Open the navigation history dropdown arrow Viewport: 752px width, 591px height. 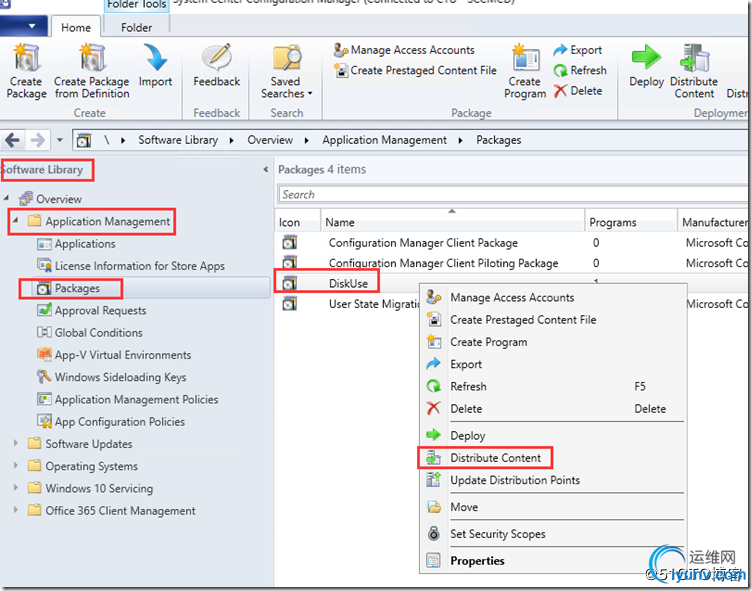59,140
